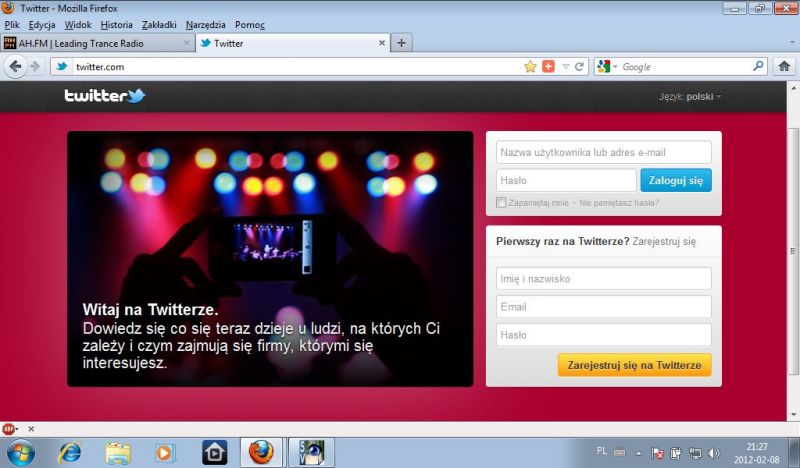Click the red plus add-on icon
The image size is (800, 468).
click(548, 66)
